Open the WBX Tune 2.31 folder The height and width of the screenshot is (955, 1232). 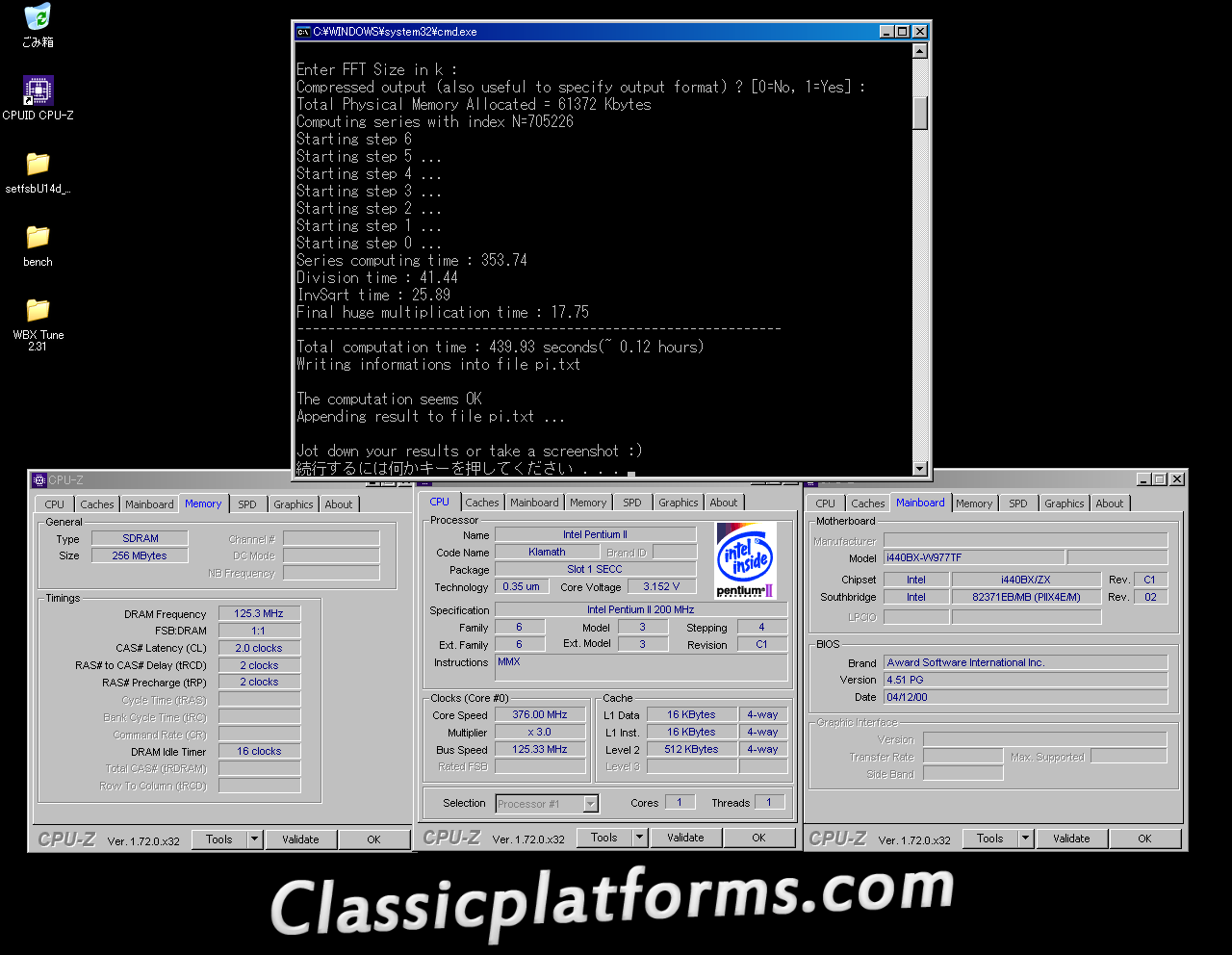(38, 324)
